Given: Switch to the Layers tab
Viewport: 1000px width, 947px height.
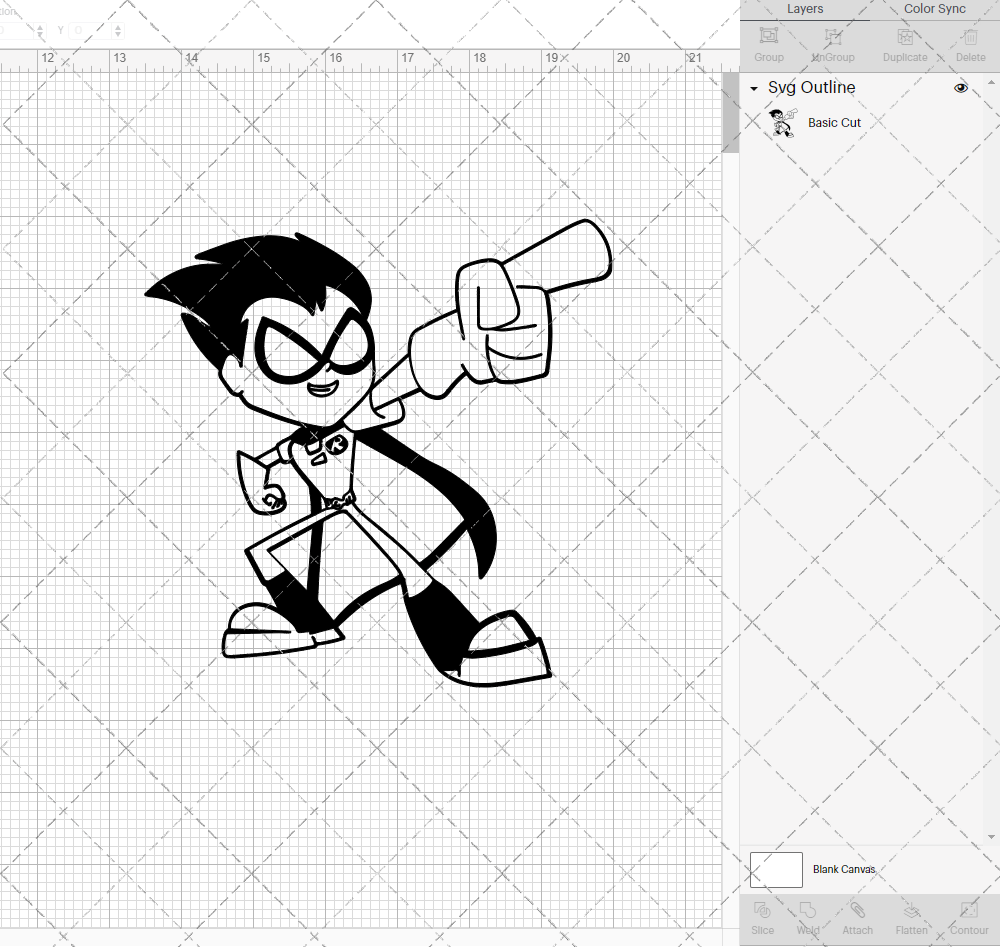Looking at the screenshot, I should pyautogui.click(x=804, y=9).
